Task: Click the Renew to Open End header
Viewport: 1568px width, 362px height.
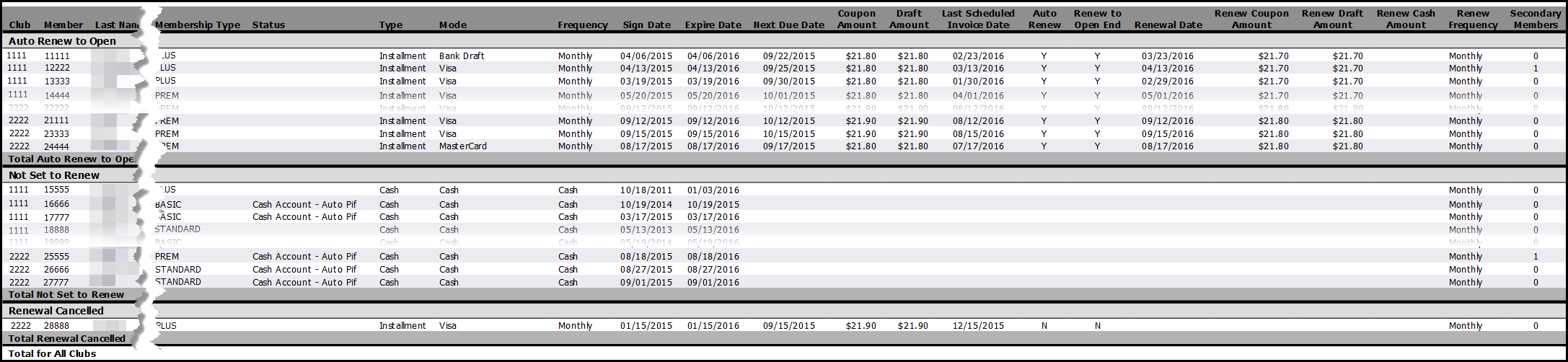Action: point(1097,19)
